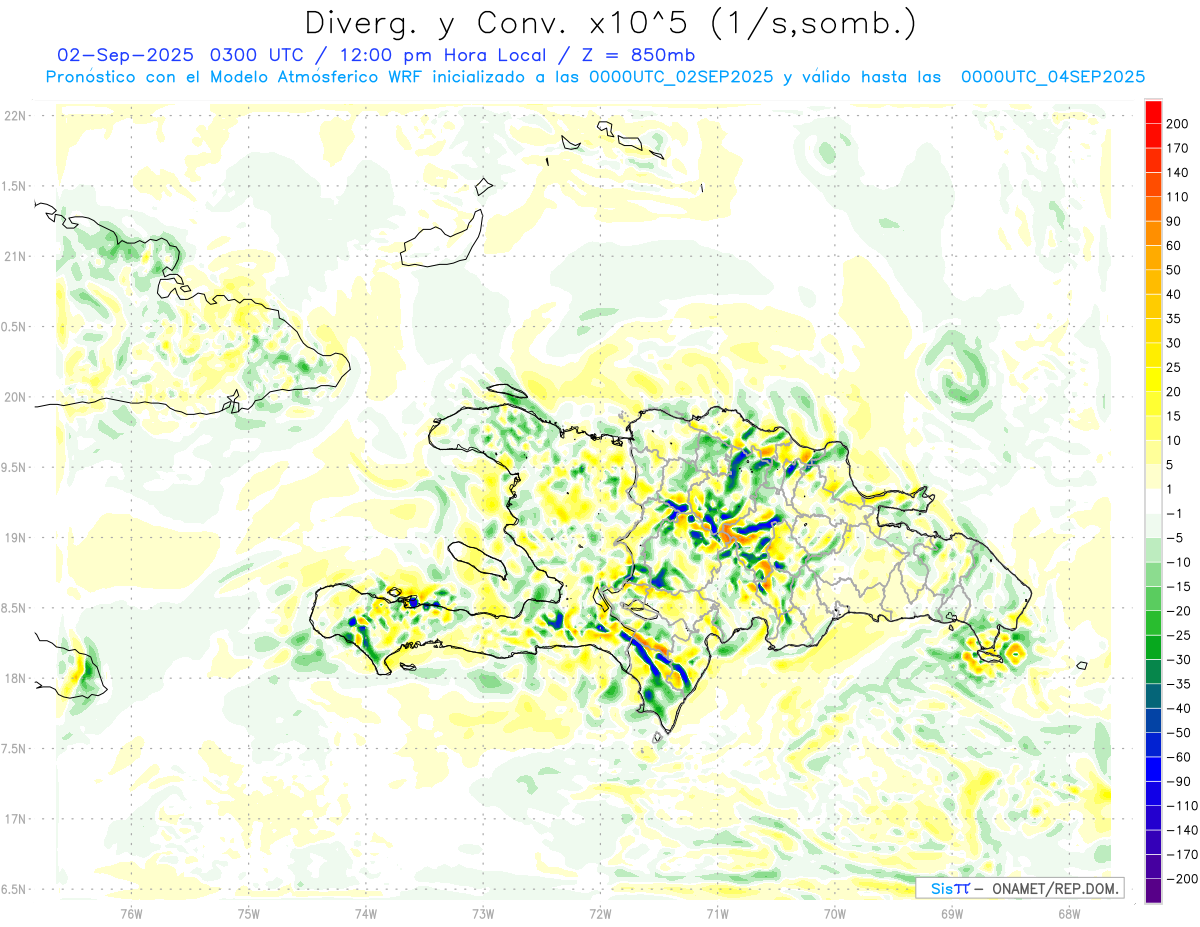Screen dimensions: 1200x927
Task: Click the positive '40' color scale label
Action: (x=1174, y=295)
